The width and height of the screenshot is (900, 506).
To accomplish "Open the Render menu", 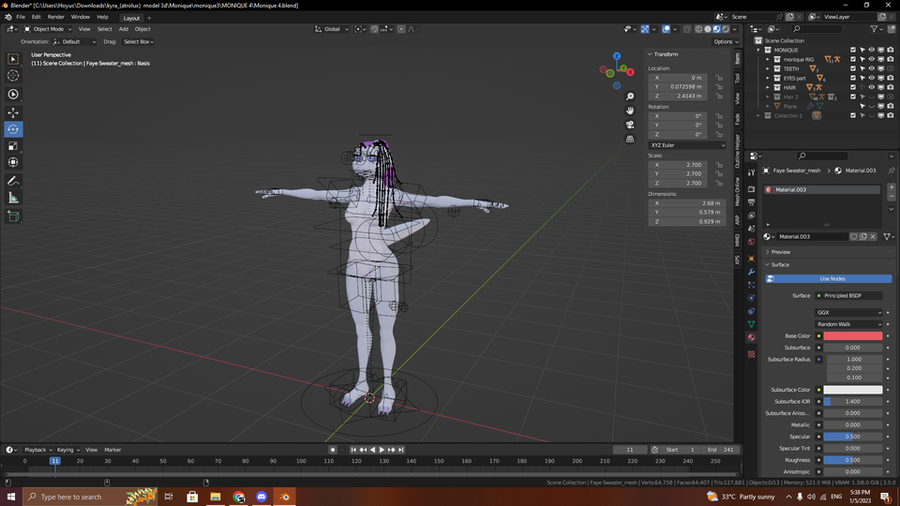I will (56, 17).
